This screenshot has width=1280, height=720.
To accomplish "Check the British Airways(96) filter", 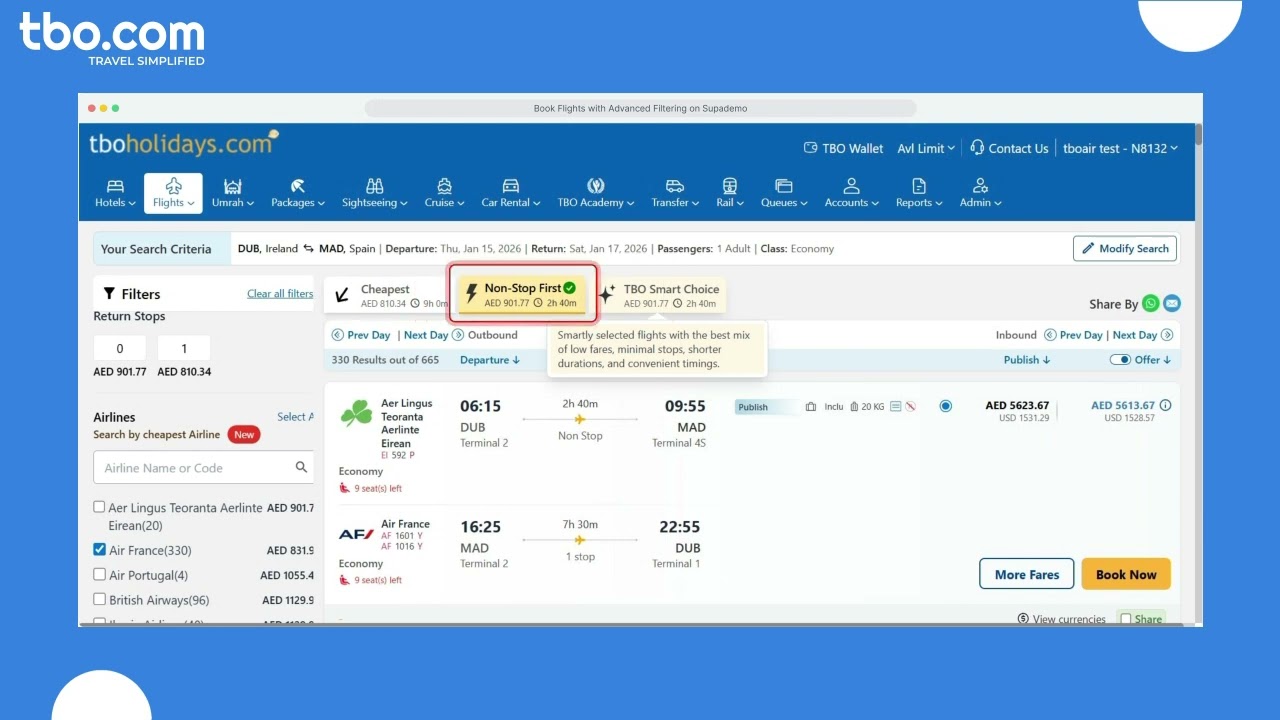I will click(x=99, y=599).
